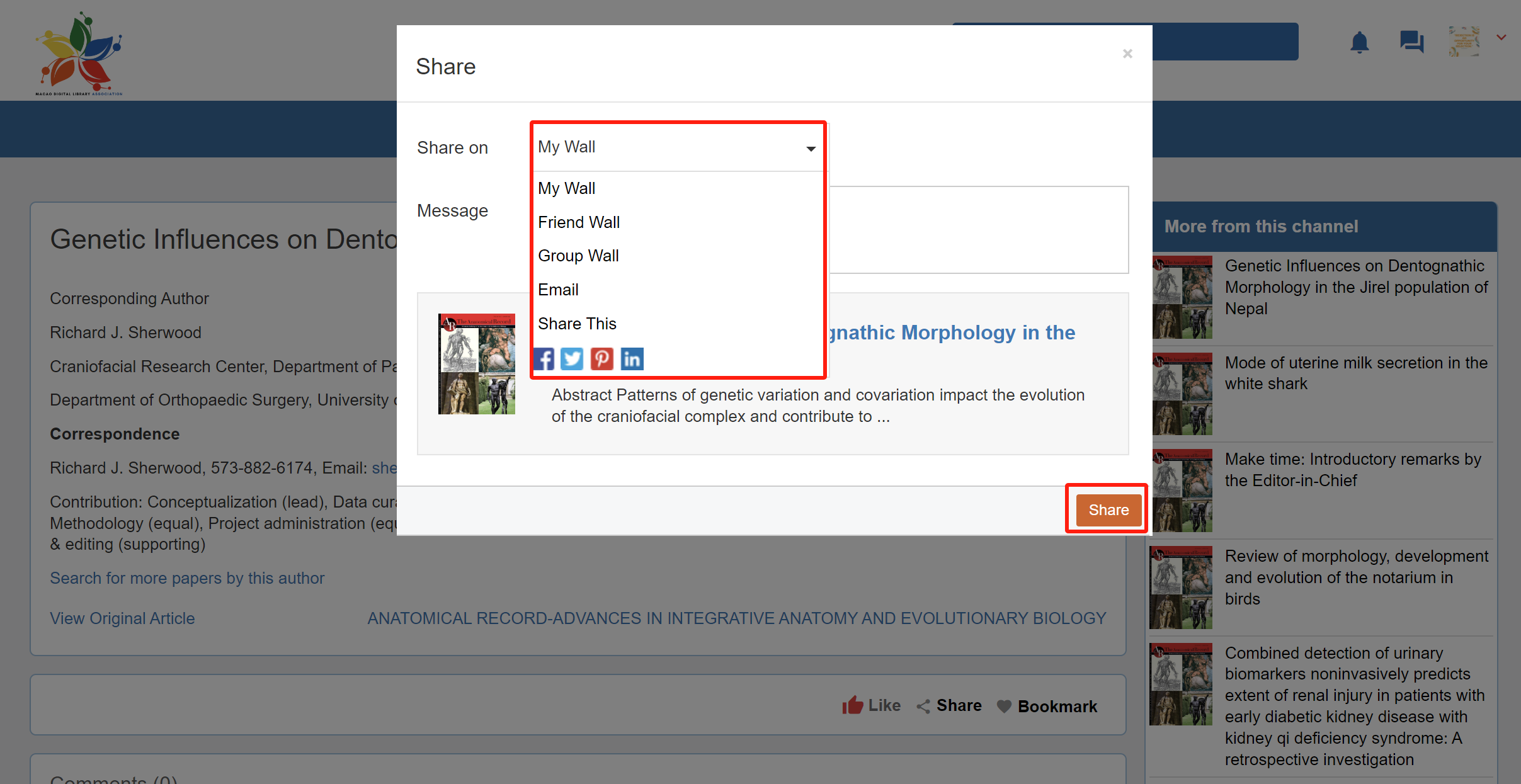Open white shark article thumbnail
The width and height of the screenshot is (1521, 784).
(x=1182, y=394)
